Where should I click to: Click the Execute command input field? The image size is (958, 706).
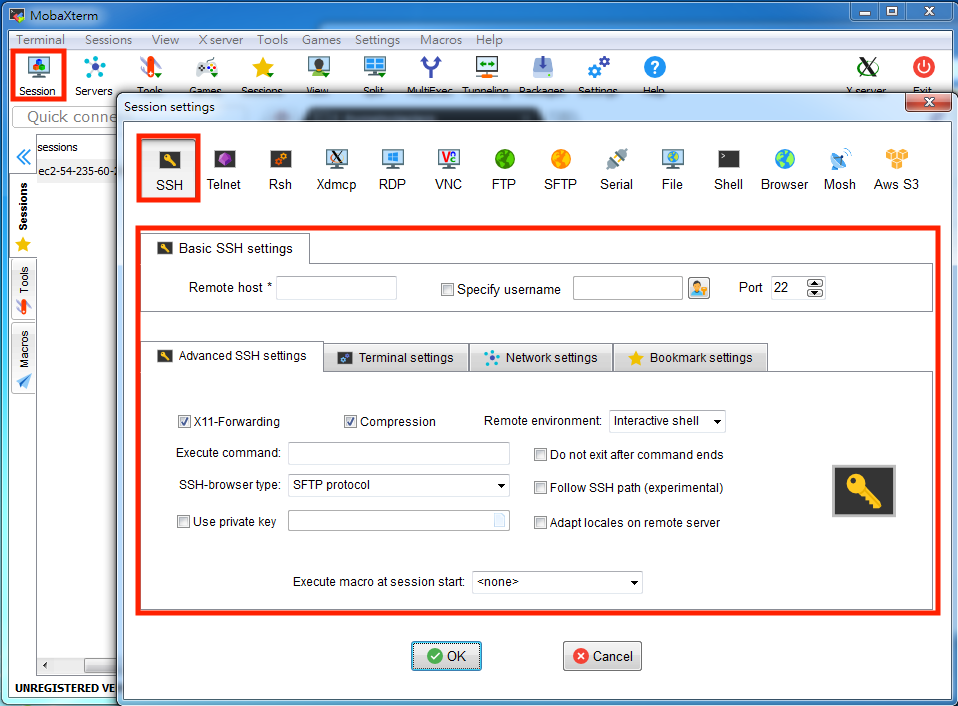(399, 453)
